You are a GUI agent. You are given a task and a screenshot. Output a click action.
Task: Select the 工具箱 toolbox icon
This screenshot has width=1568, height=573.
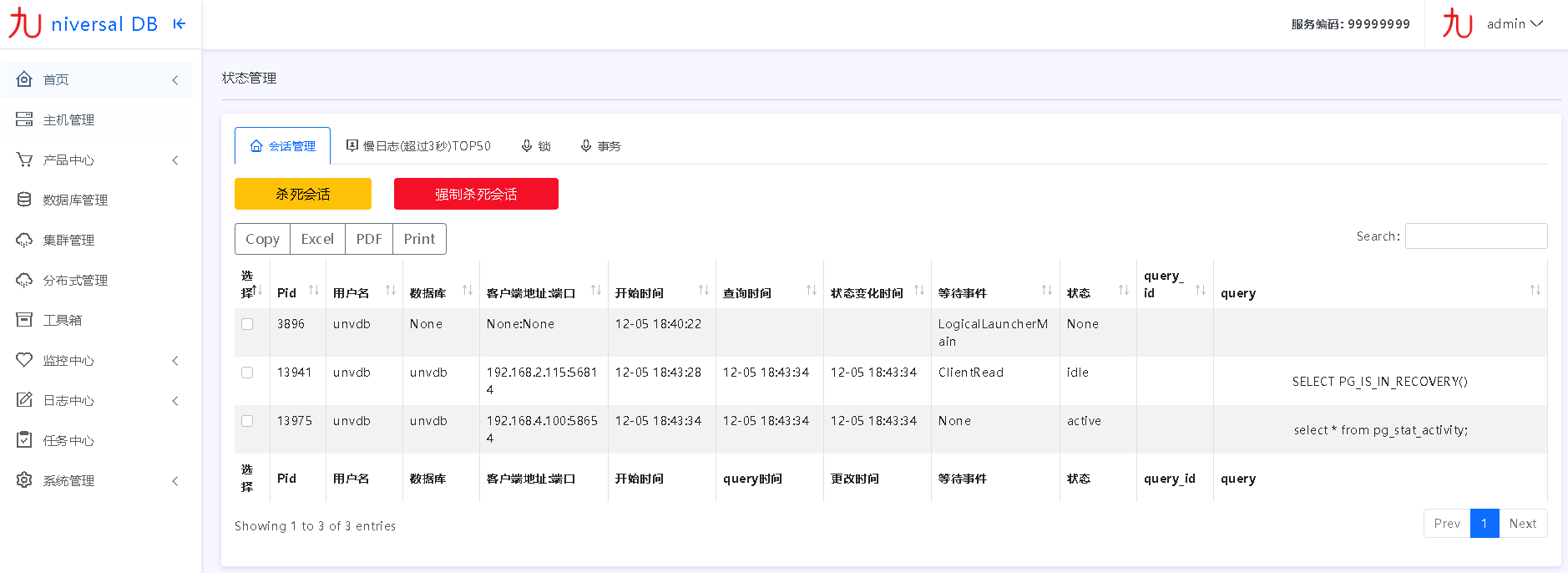(x=24, y=320)
